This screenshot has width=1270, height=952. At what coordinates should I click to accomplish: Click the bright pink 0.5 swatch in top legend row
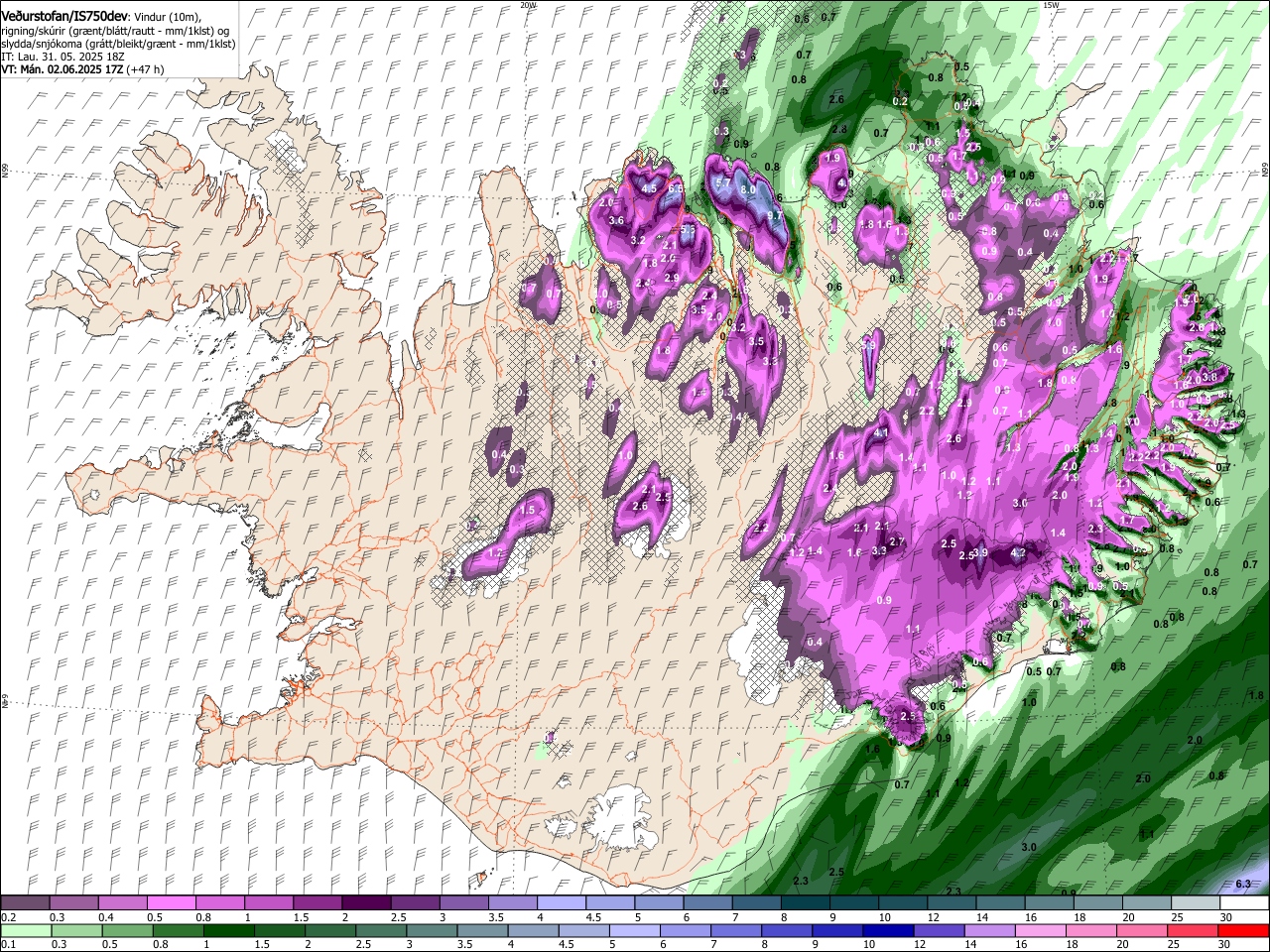tap(171, 903)
